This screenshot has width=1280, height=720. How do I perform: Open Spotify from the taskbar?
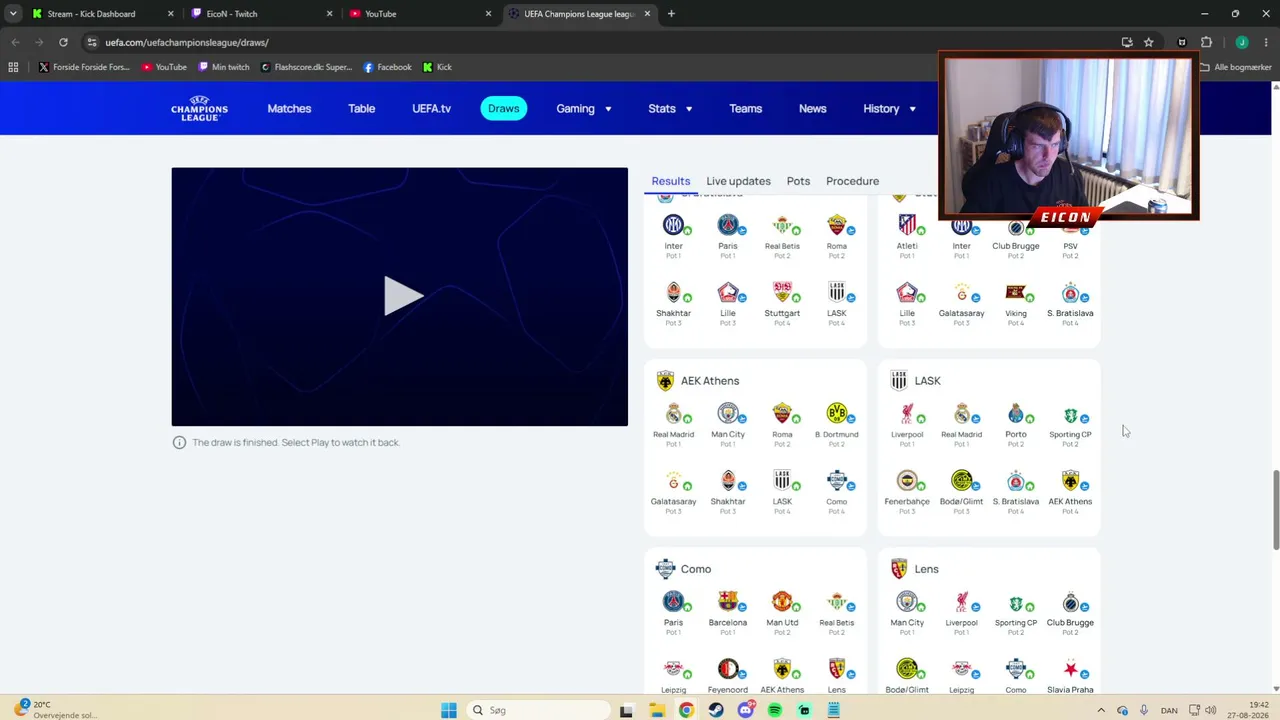pyautogui.click(x=775, y=710)
